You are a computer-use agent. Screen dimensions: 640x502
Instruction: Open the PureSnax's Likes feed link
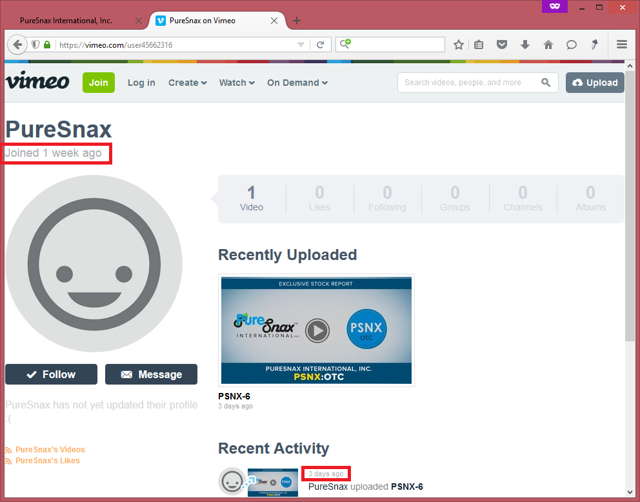pyautogui.click(x=47, y=460)
